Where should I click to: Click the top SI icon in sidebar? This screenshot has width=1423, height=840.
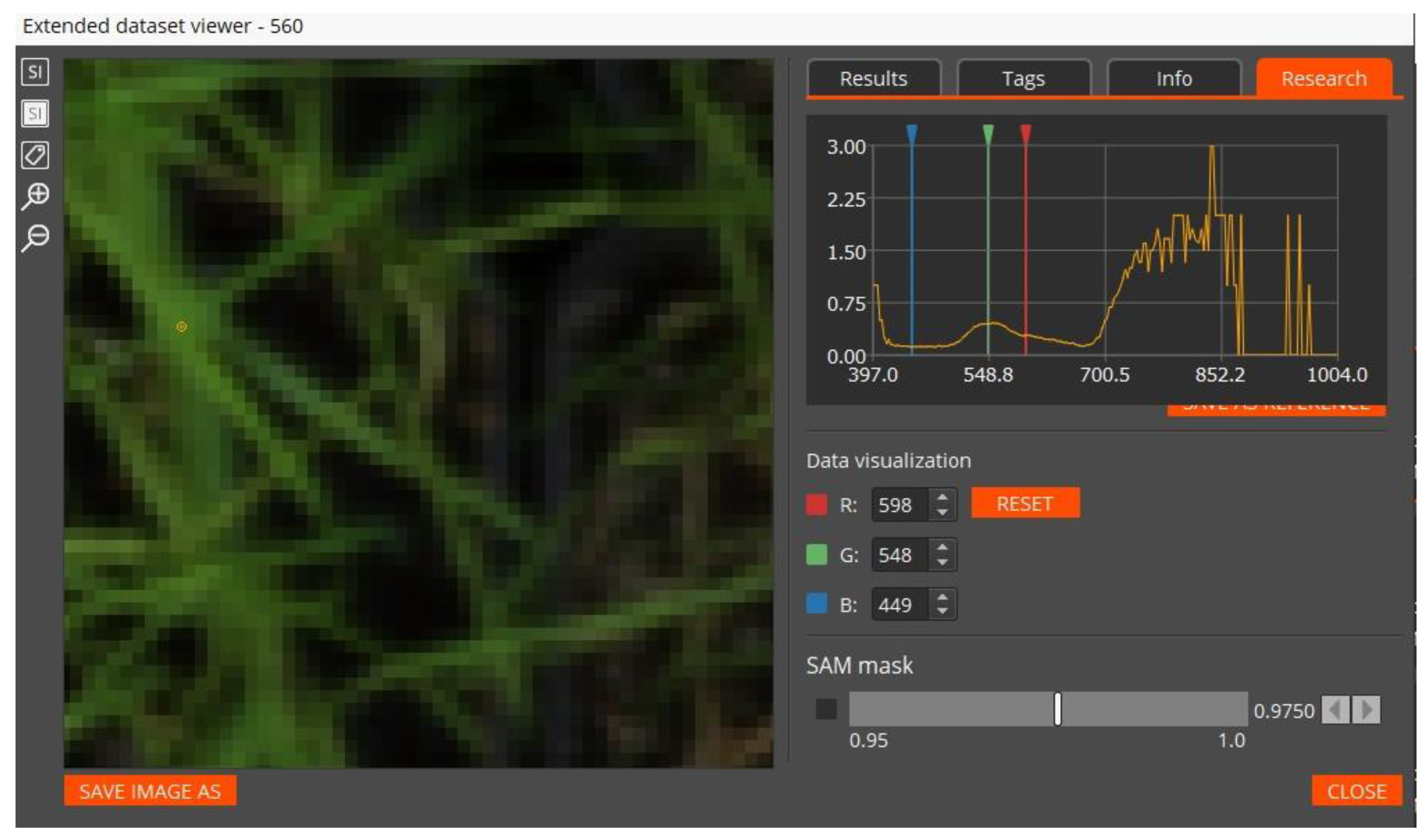35,72
